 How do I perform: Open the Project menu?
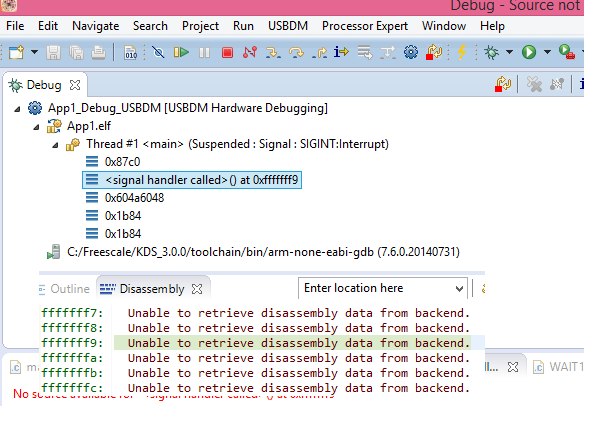[201, 26]
